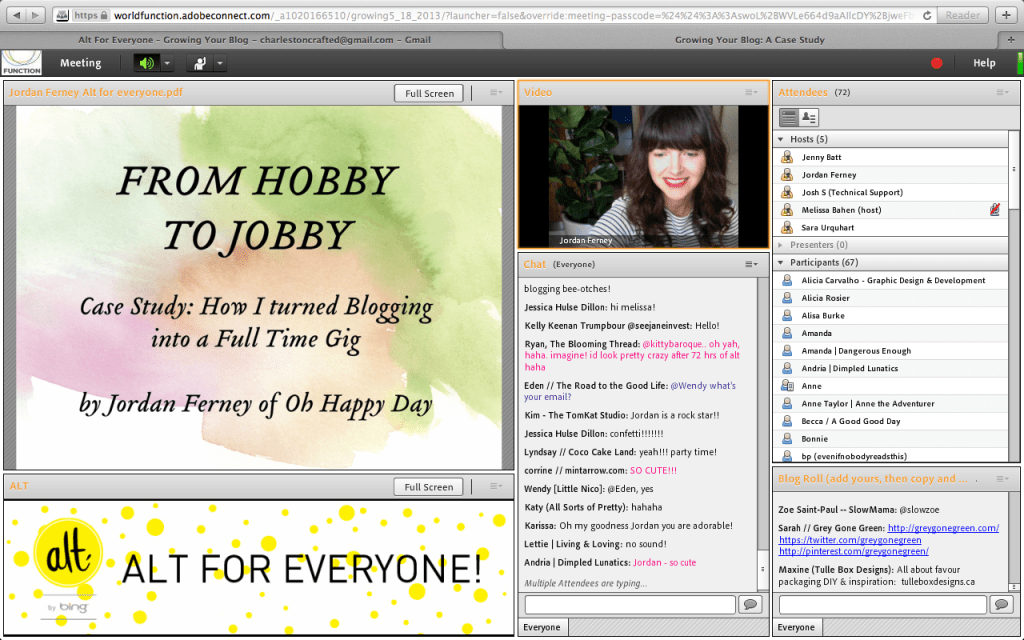Open the twitter.com/greygonegreen link
This screenshot has height=640, width=1024.
tap(850, 540)
